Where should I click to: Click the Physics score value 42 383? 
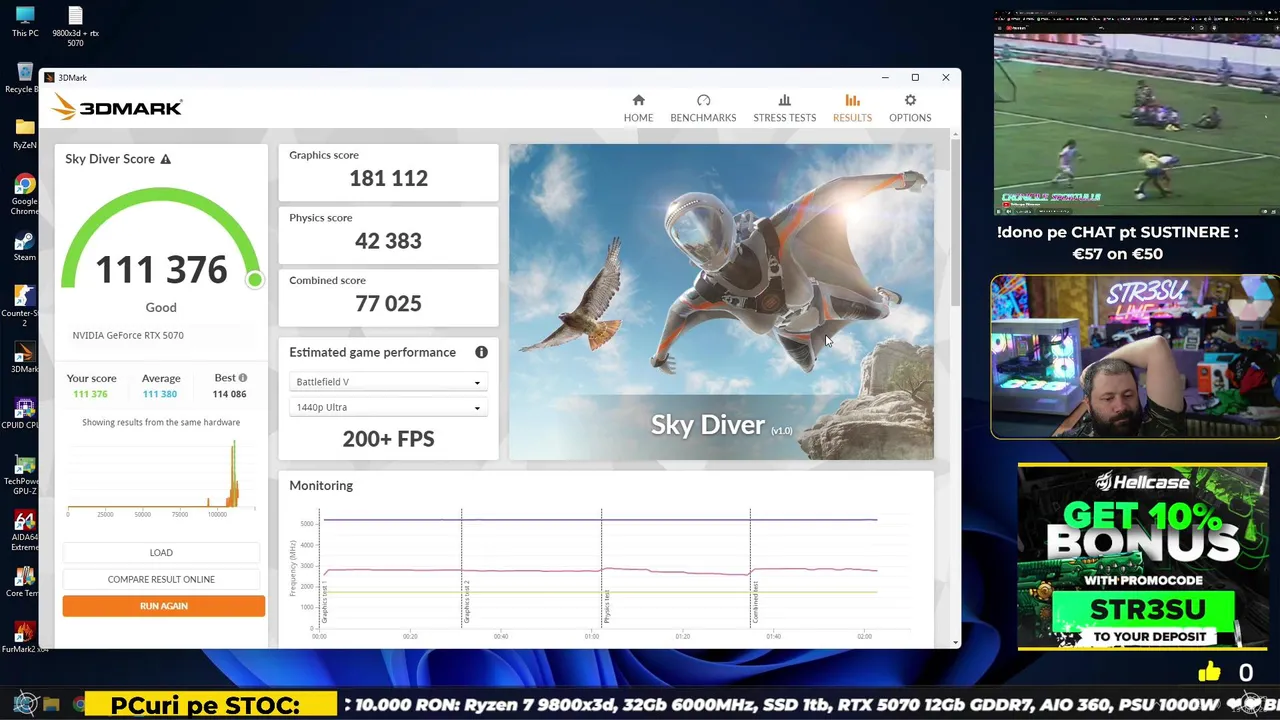click(388, 241)
